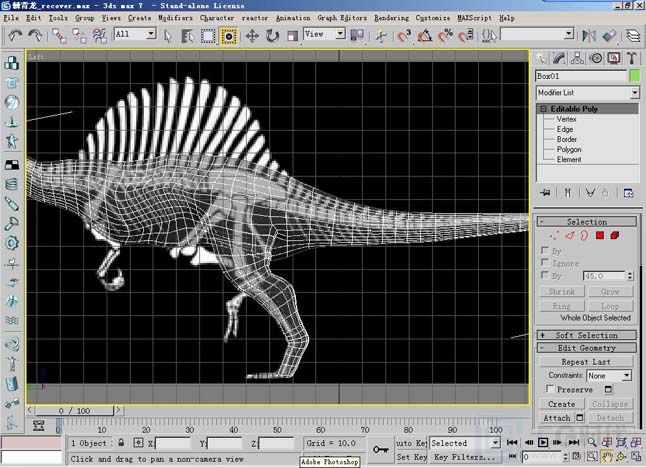Viewport: 646px width, 468px height.
Task: Open the Layer Manager icon
Action: pos(633,36)
